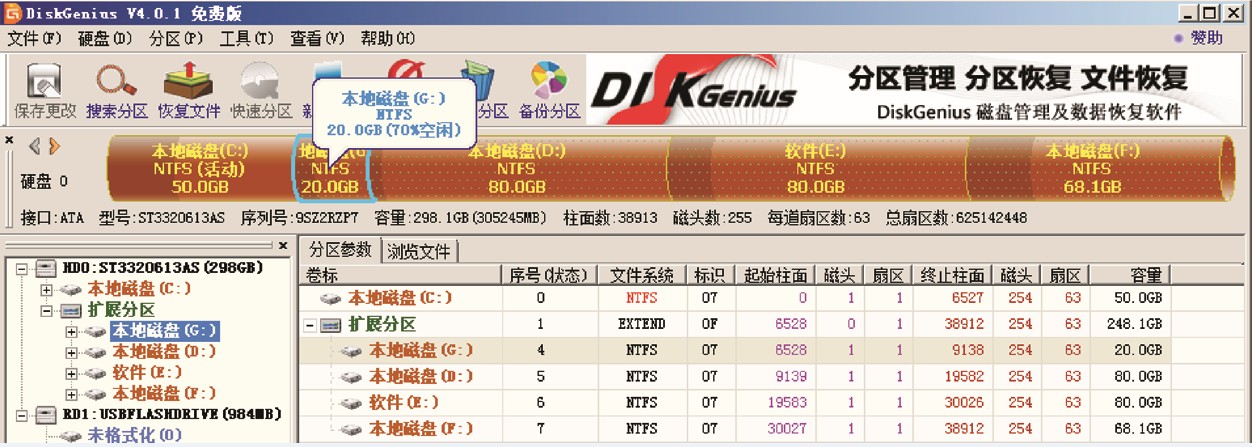Click the 赞助 sponsor link
1252x447 pixels.
[x=1206, y=38]
